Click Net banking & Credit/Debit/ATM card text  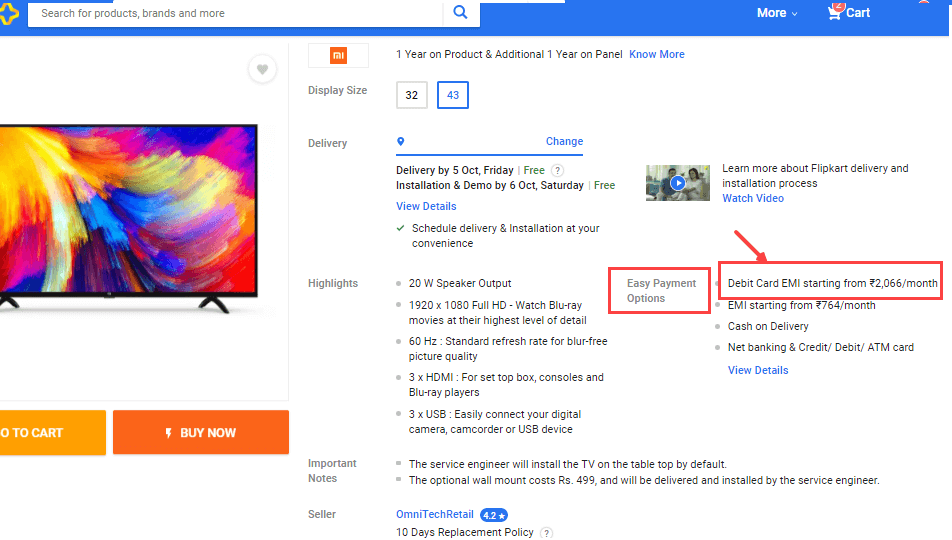[821, 347]
